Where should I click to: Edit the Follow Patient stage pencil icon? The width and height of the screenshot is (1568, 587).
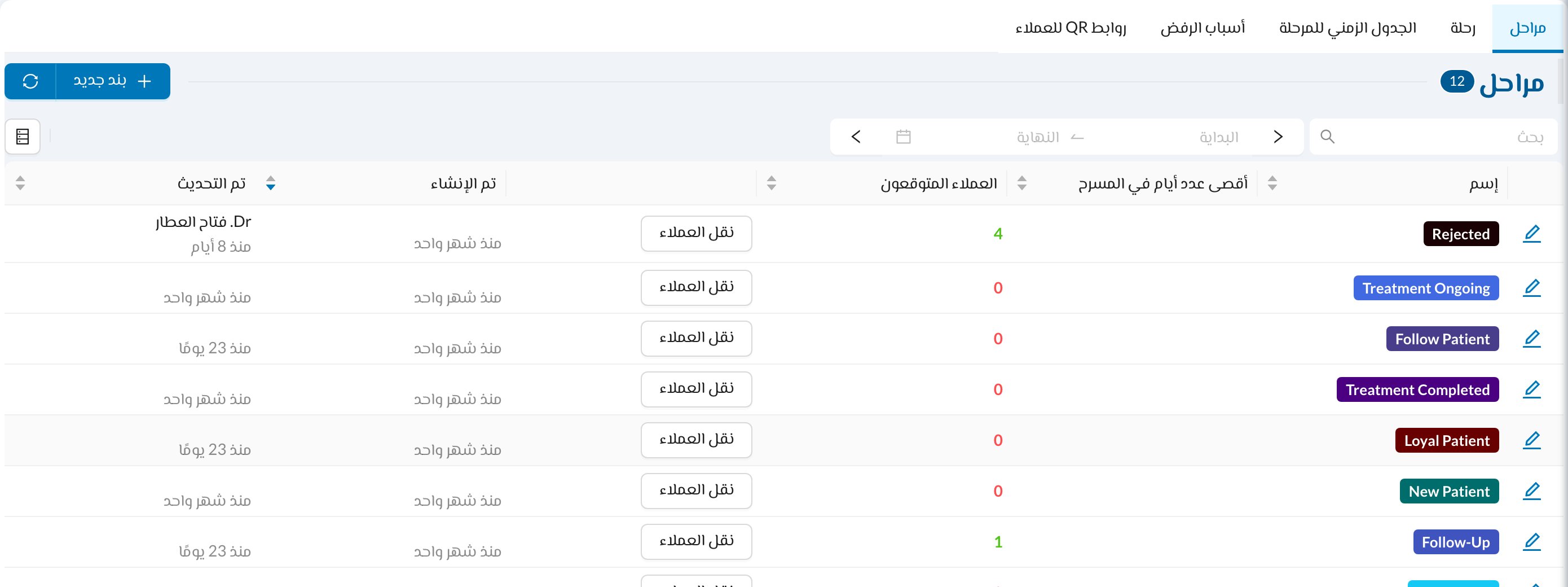[1531, 339]
